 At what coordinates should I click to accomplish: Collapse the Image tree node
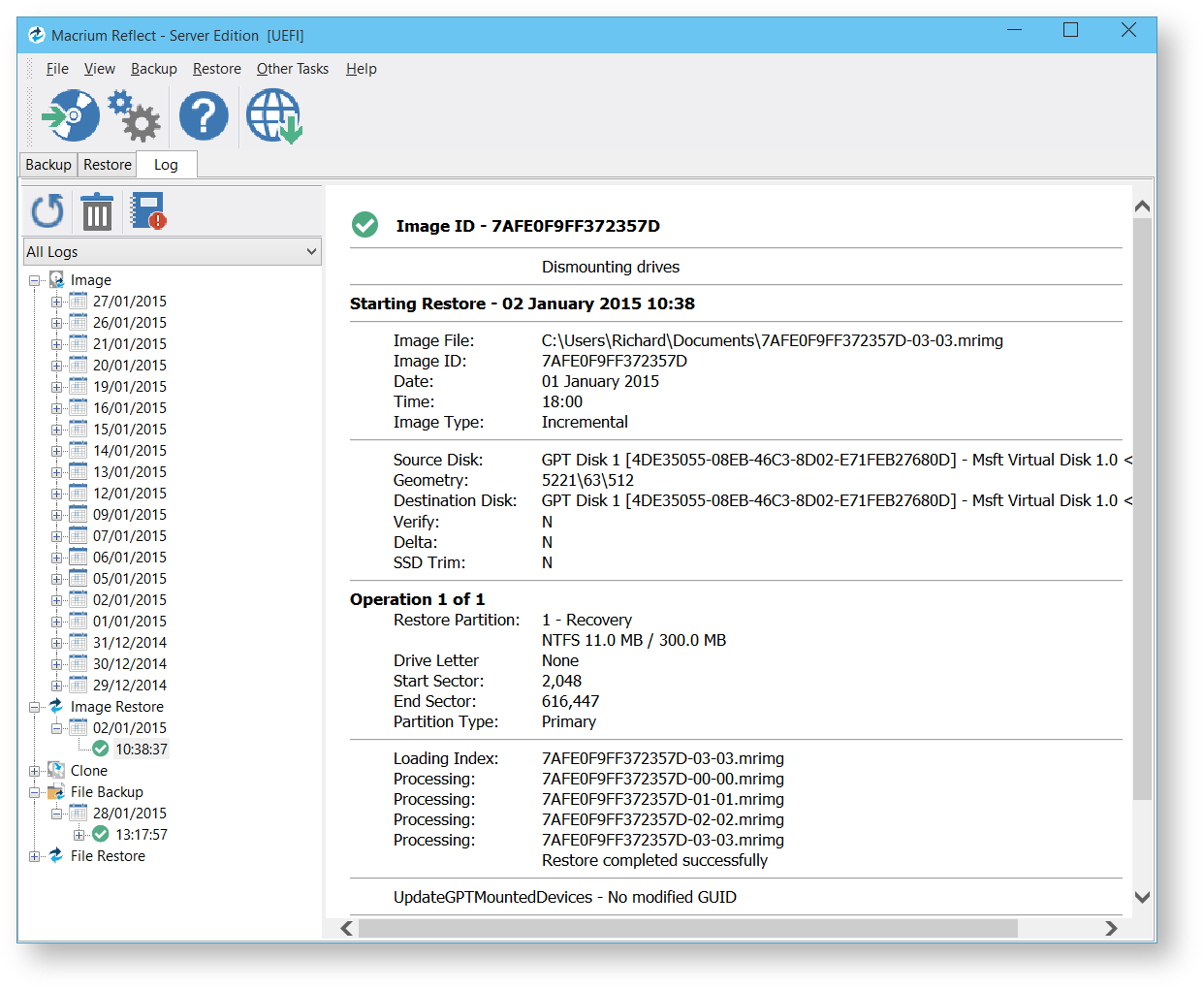(x=35, y=280)
